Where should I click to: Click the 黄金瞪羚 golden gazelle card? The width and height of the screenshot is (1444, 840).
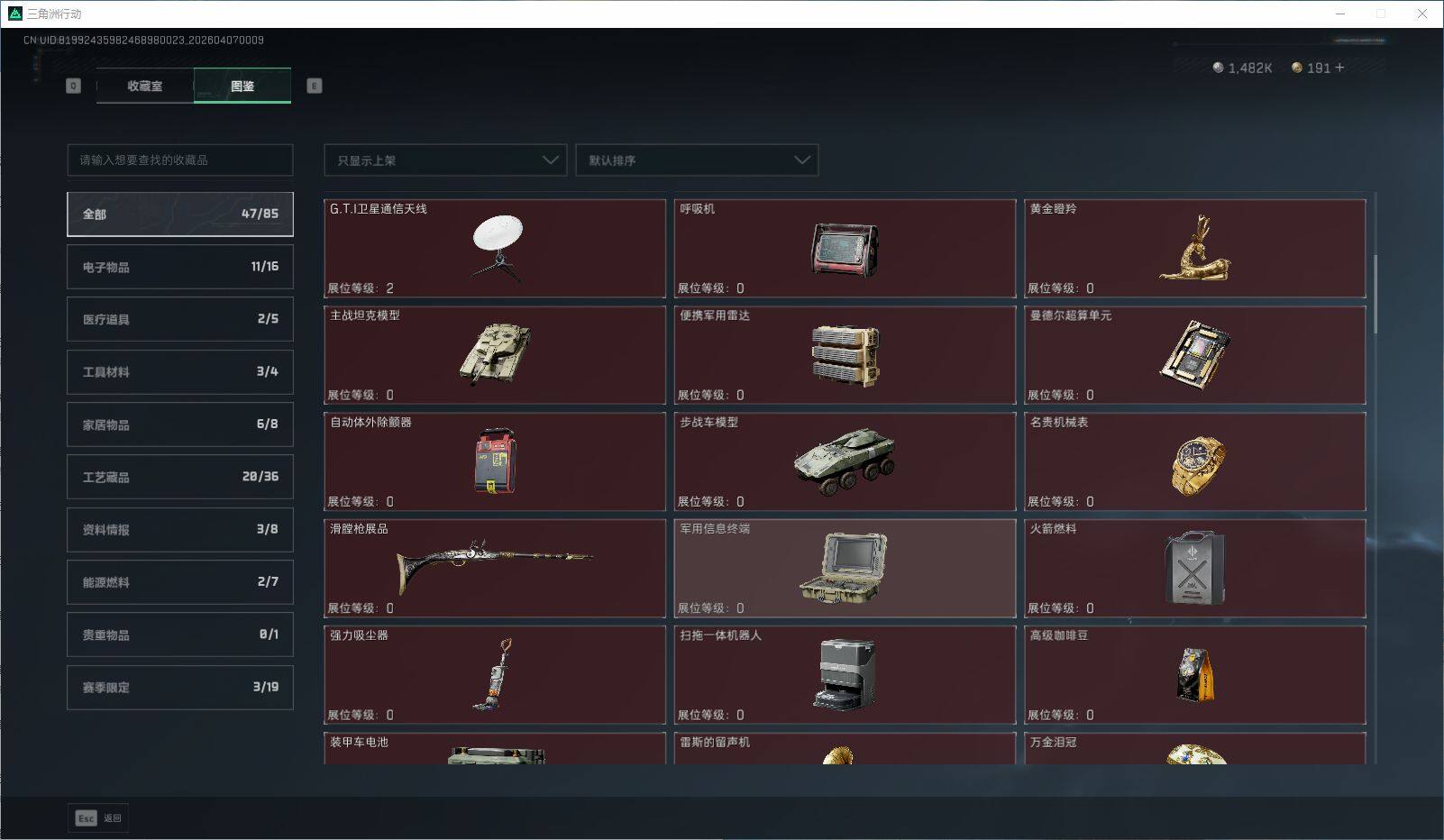click(x=1194, y=249)
